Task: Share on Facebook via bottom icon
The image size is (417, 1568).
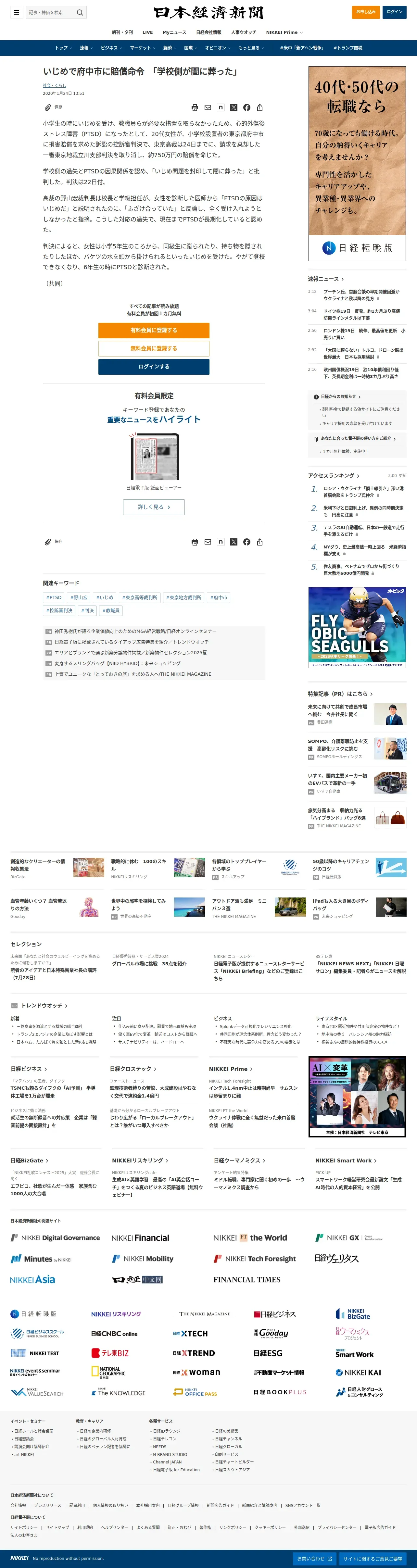Action: coord(246,542)
